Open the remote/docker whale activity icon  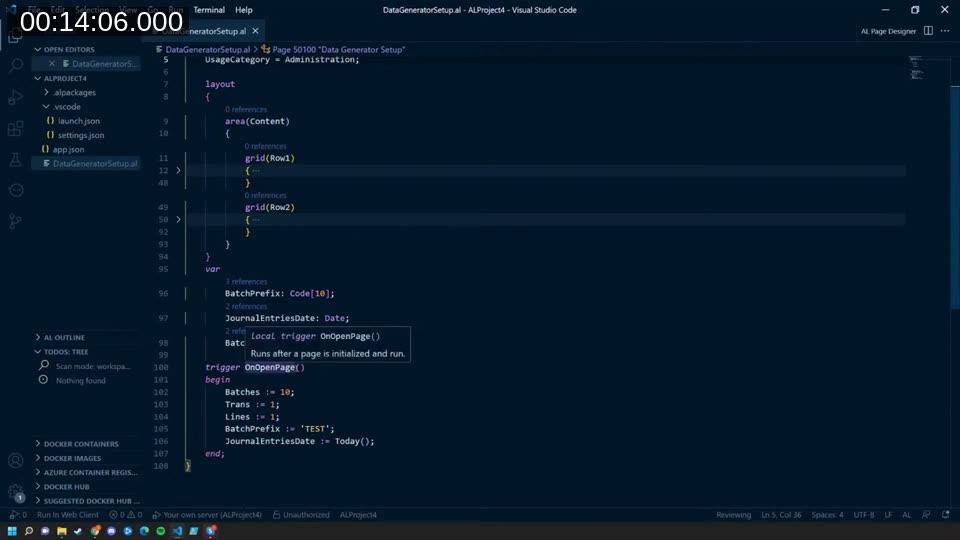click(x=16, y=190)
